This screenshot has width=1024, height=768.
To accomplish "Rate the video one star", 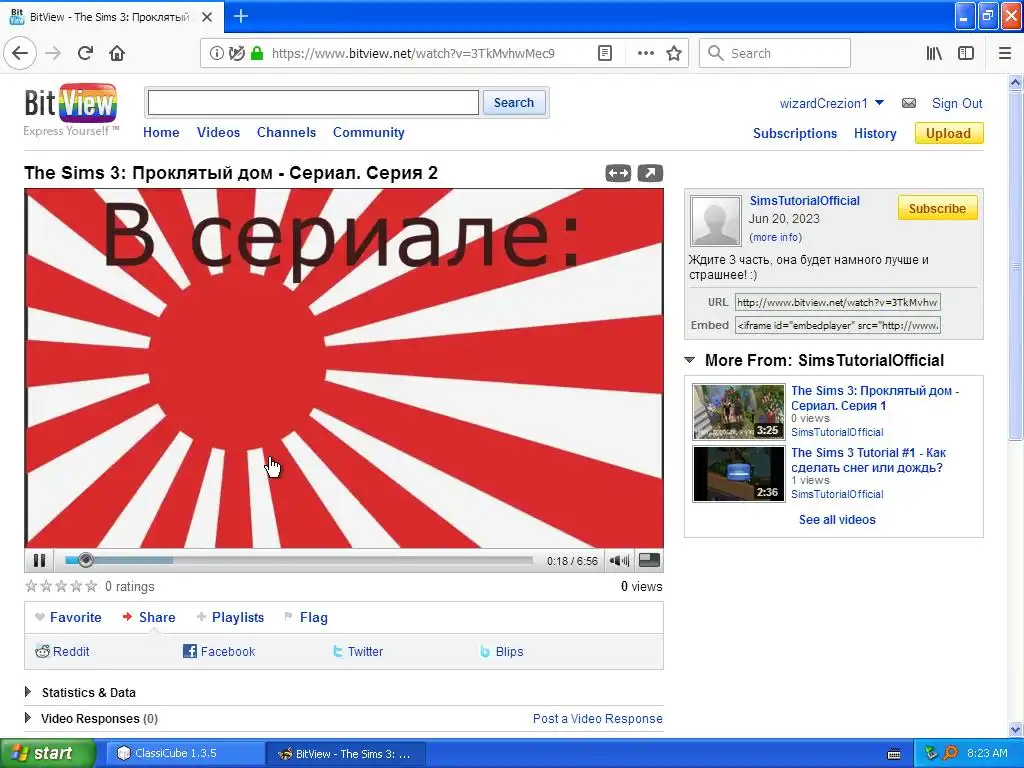I will 31,586.
